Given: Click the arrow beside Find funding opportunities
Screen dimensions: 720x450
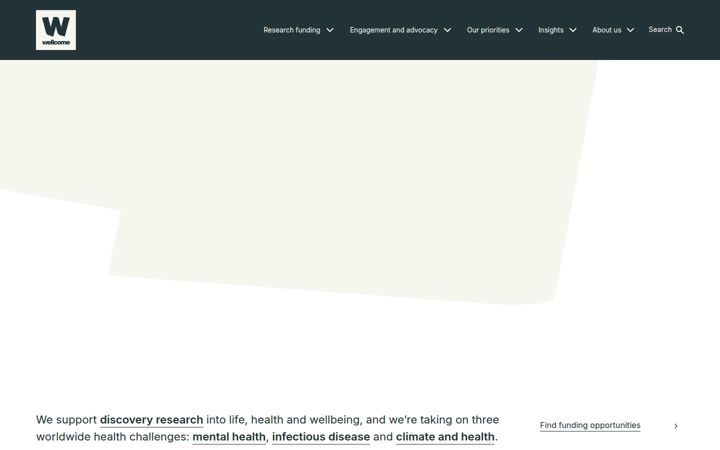Looking at the screenshot, I should pyautogui.click(x=676, y=426).
